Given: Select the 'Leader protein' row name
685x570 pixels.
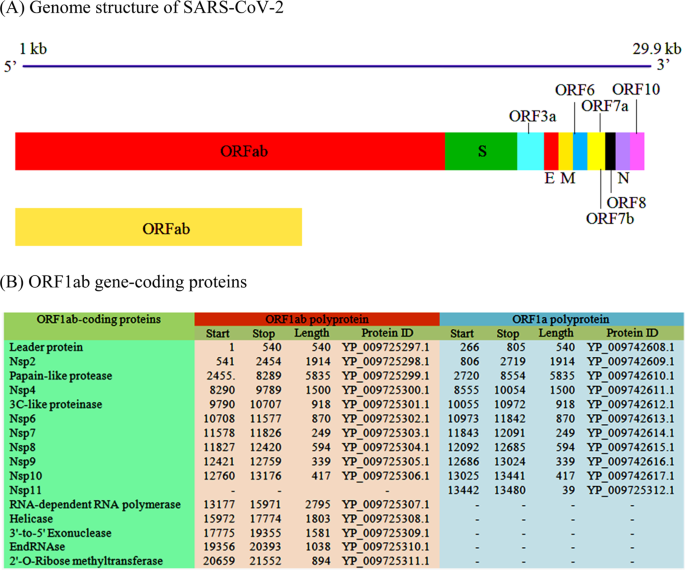Looking at the screenshot, I should tap(46, 347).
